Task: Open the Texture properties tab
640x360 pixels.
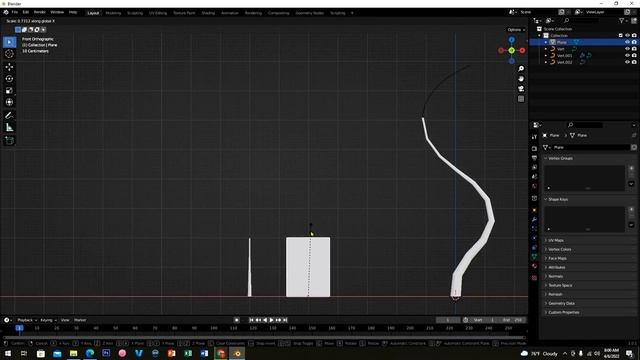Action: coord(534,278)
